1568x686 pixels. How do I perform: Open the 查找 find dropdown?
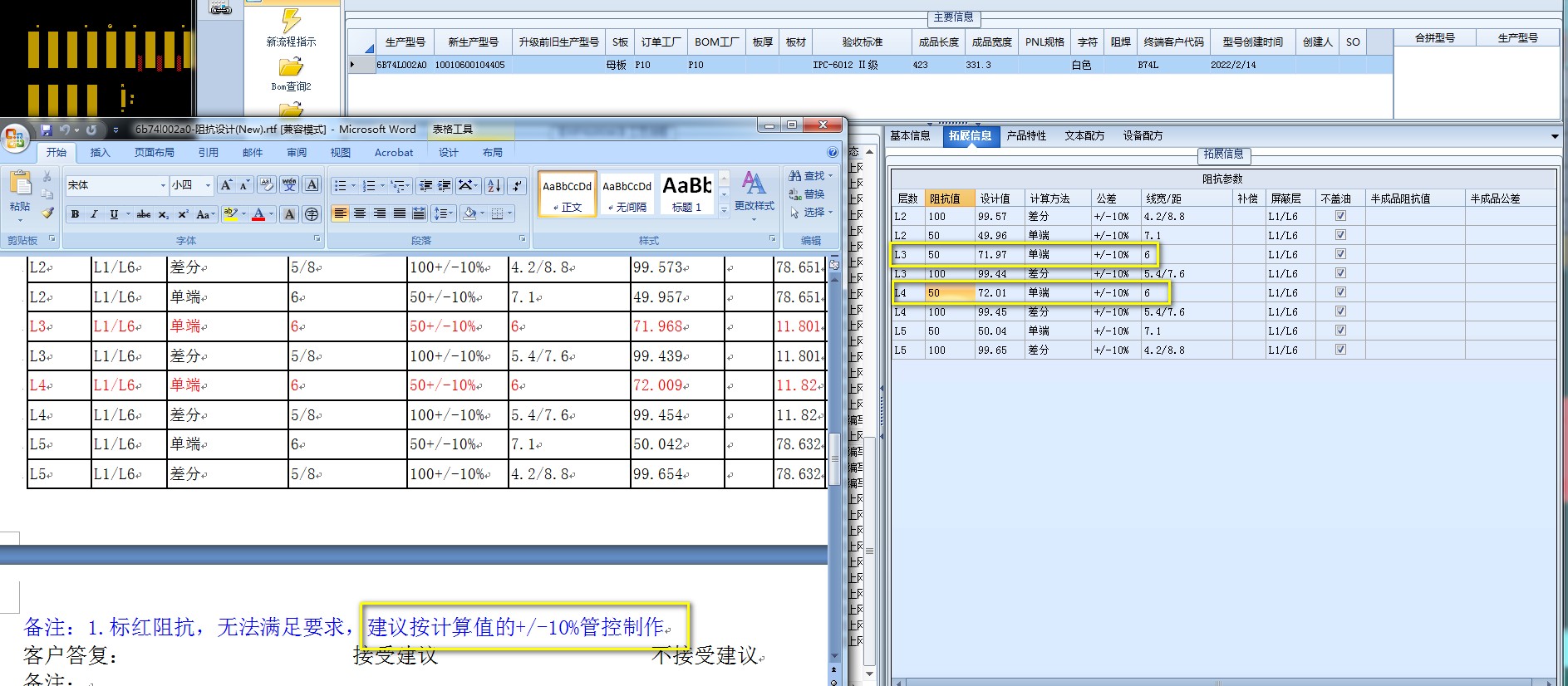click(x=830, y=176)
